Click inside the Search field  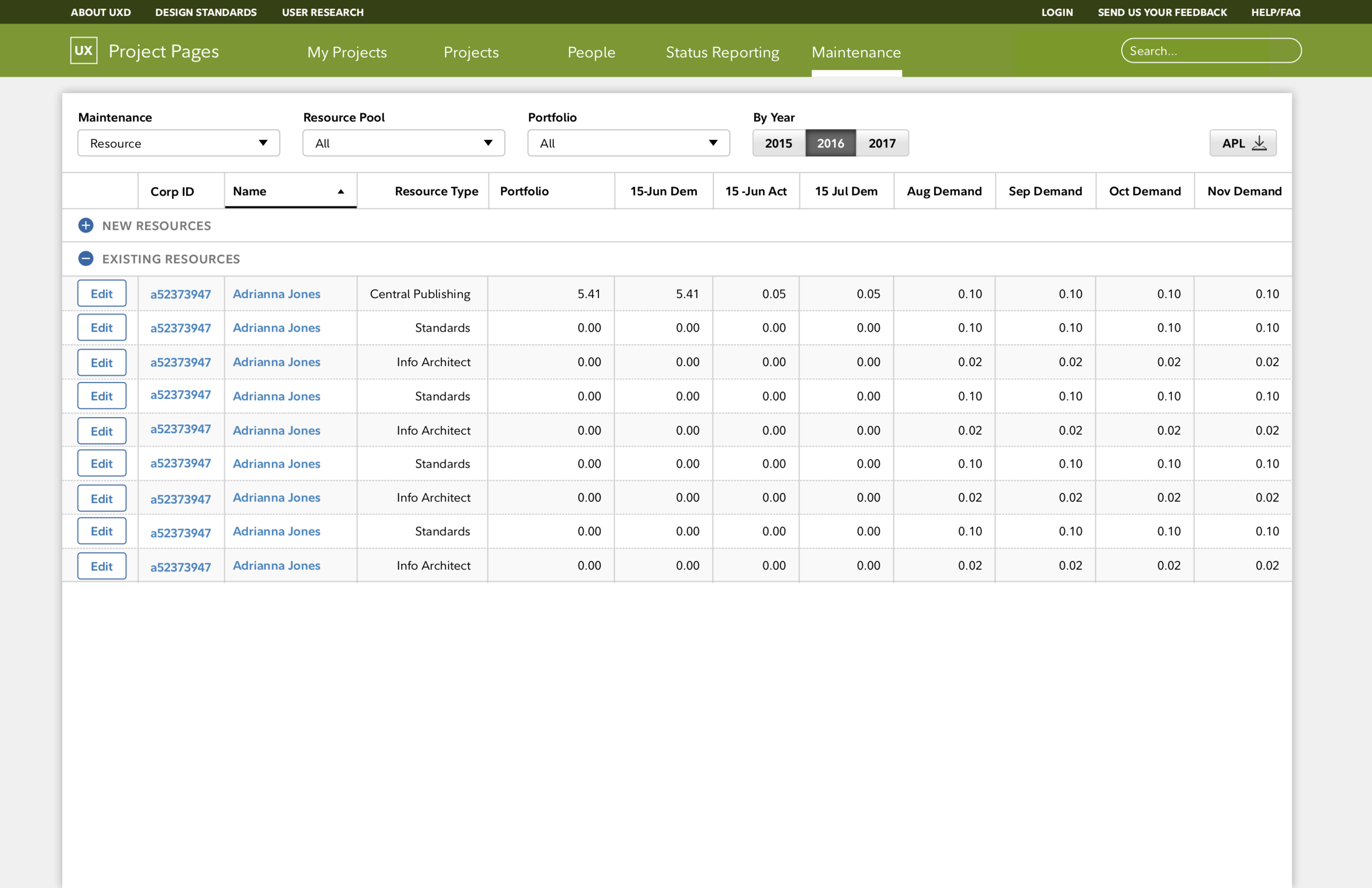1211,50
